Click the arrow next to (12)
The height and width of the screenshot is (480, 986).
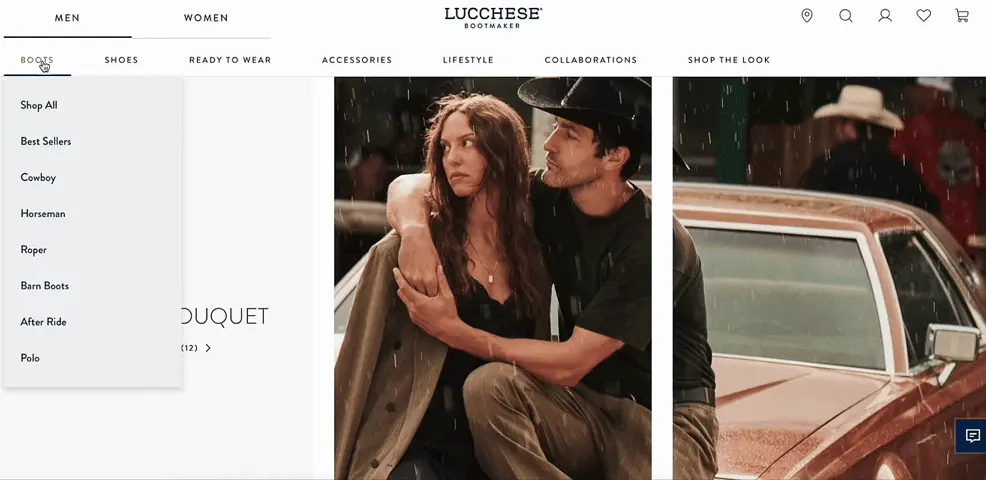[208, 348]
